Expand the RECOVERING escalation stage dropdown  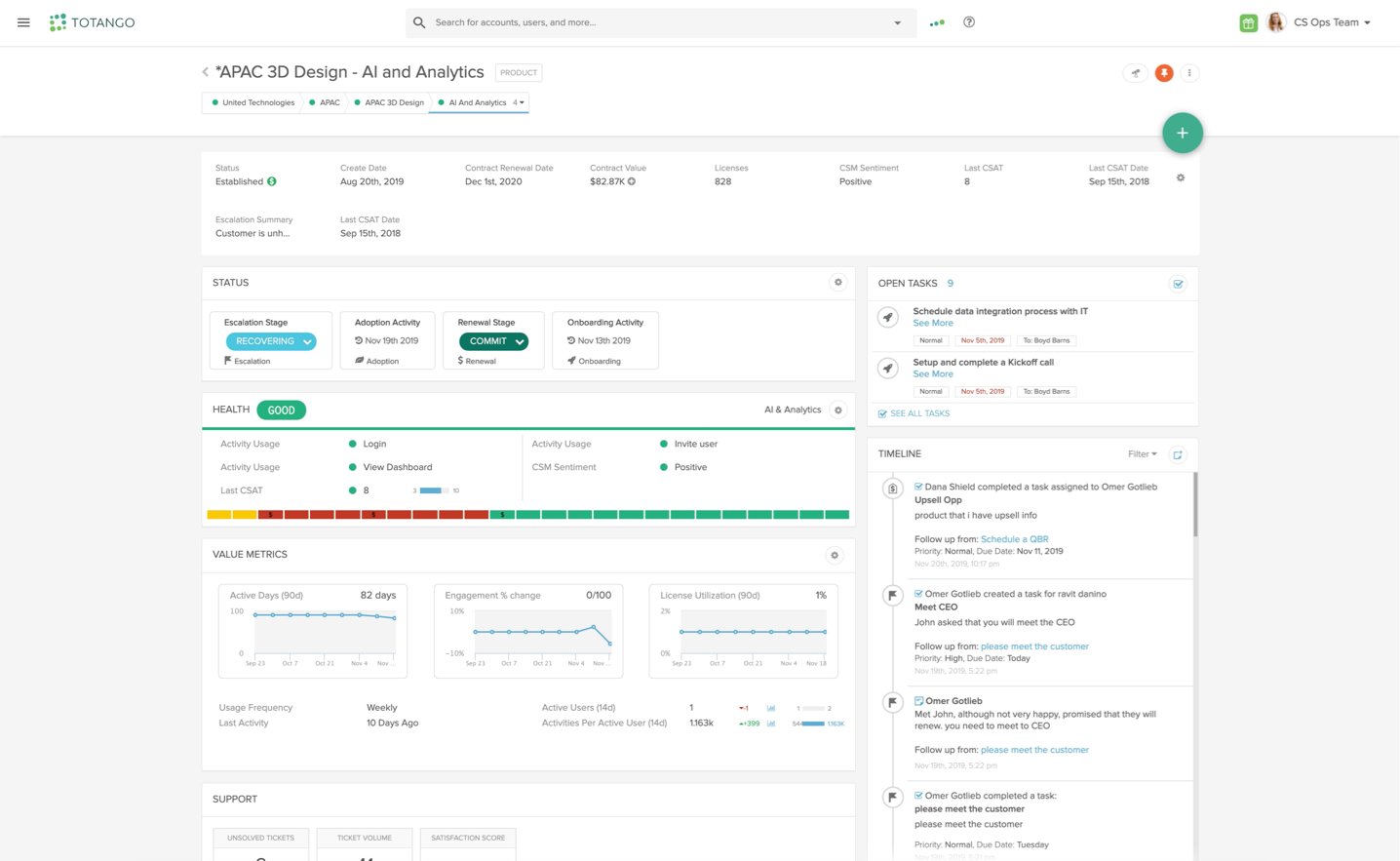coord(306,341)
